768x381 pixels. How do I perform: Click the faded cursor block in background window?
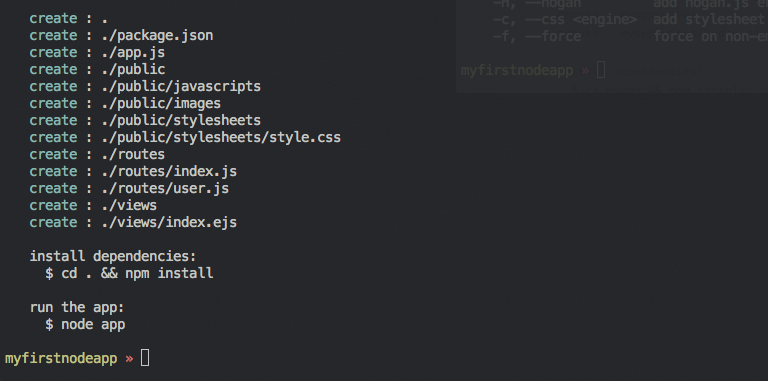(601, 71)
